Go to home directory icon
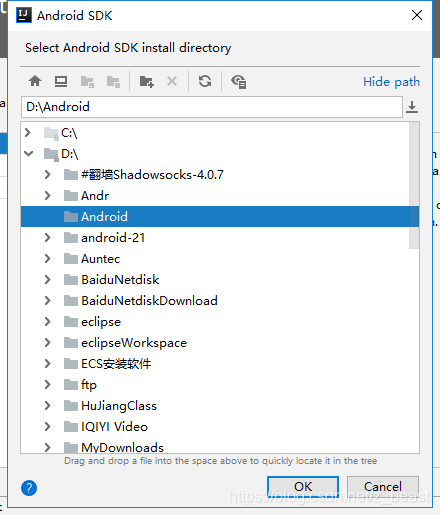Viewport: 440px width, 515px height. click(x=35, y=81)
